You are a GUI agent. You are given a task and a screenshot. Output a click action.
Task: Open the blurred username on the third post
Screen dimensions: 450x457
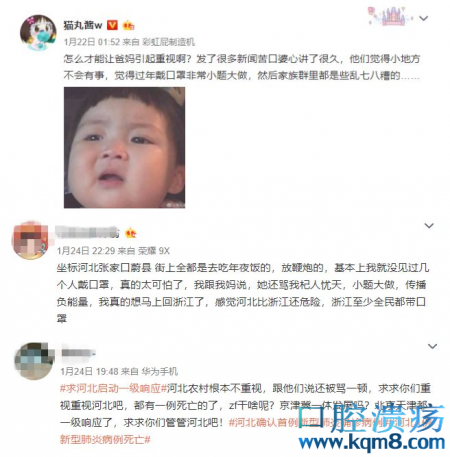point(78,353)
